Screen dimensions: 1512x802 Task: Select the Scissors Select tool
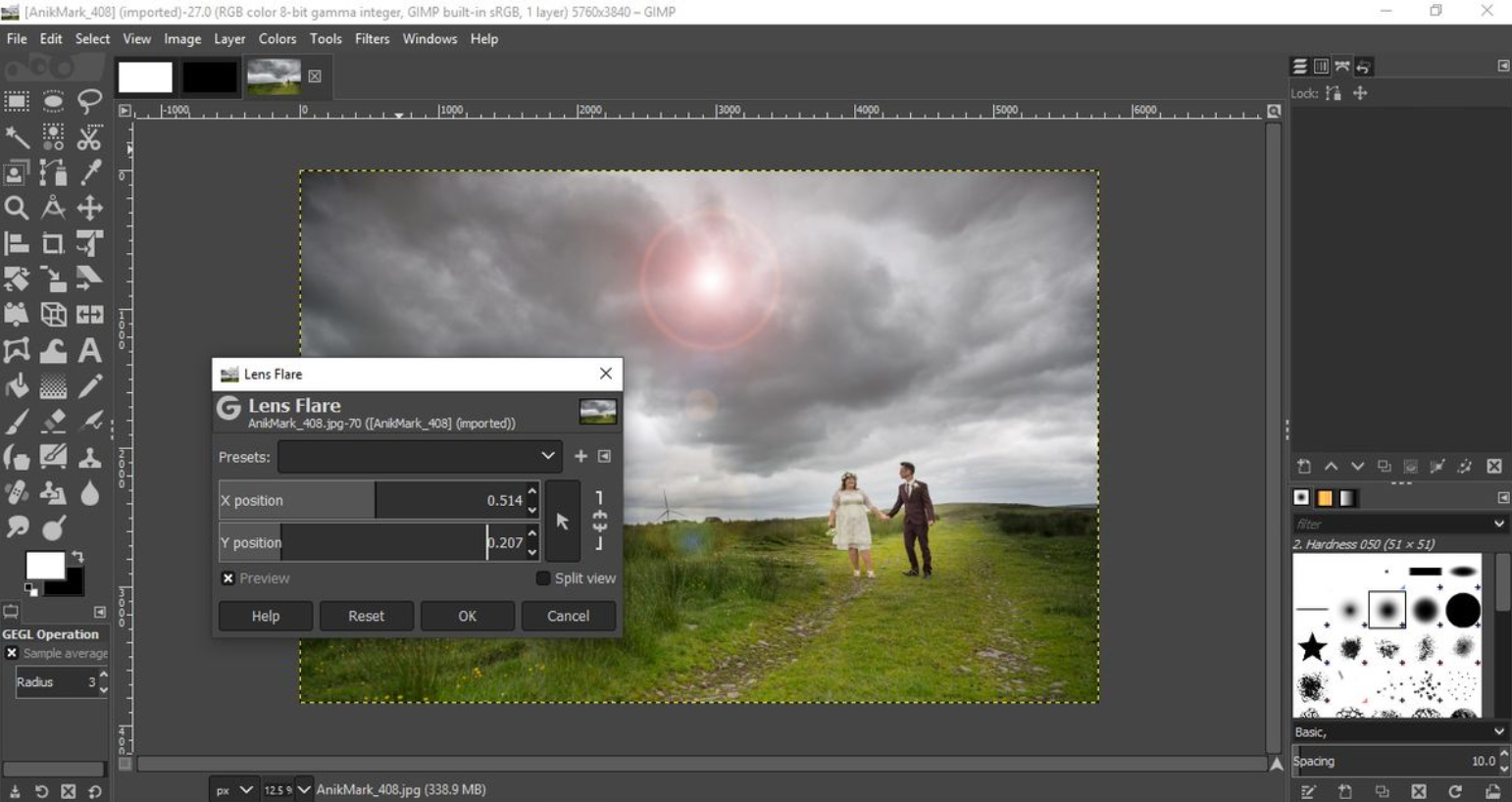(89, 136)
